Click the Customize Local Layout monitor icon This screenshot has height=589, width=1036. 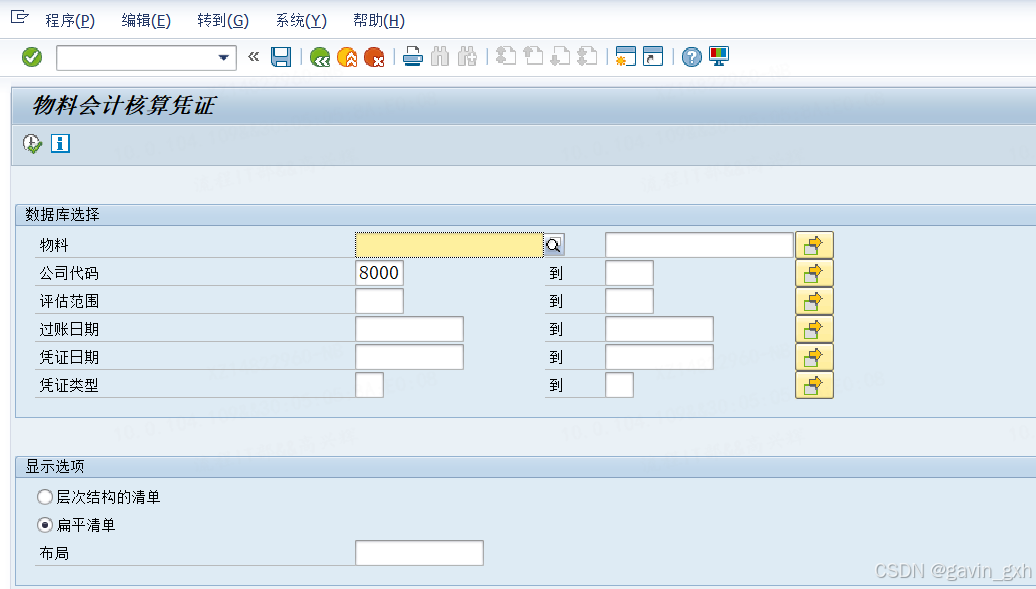pyautogui.click(x=719, y=57)
